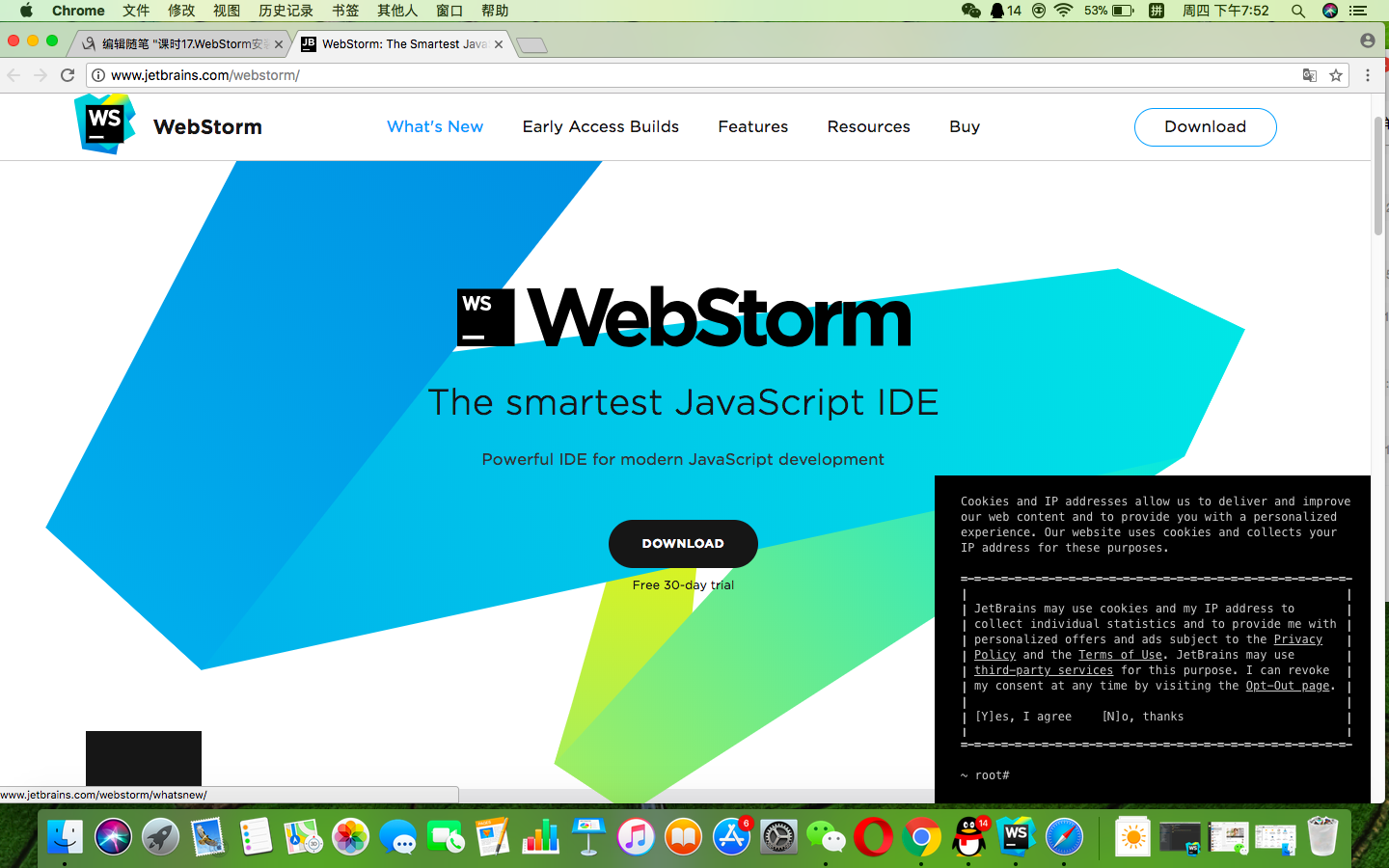1389x868 pixels.
Task: Reload the page in Chrome
Action: point(68,75)
